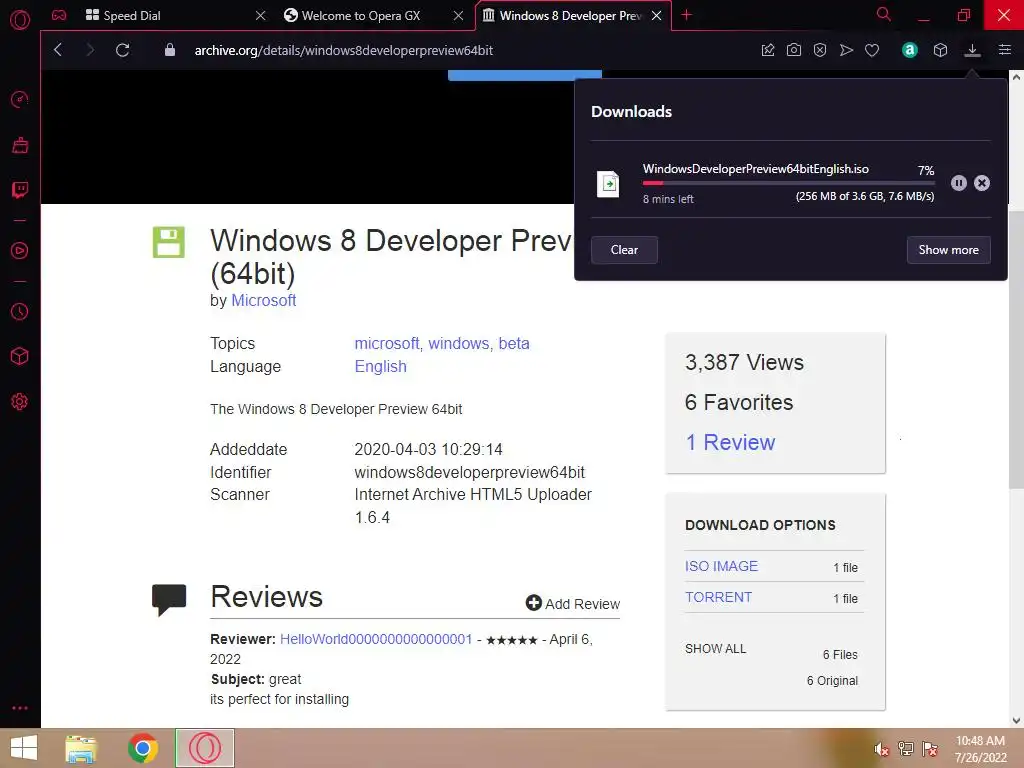Image resolution: width=1024 pixels, height=768 pixels.
Task: Open the microsoft topic link
Action: (x=389, y=344)
